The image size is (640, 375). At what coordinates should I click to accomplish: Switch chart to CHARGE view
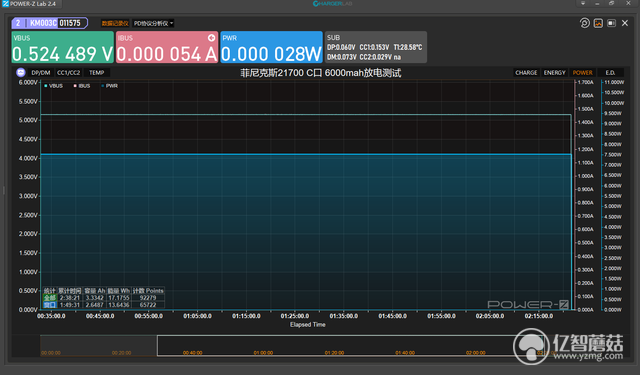pos(526,73)
